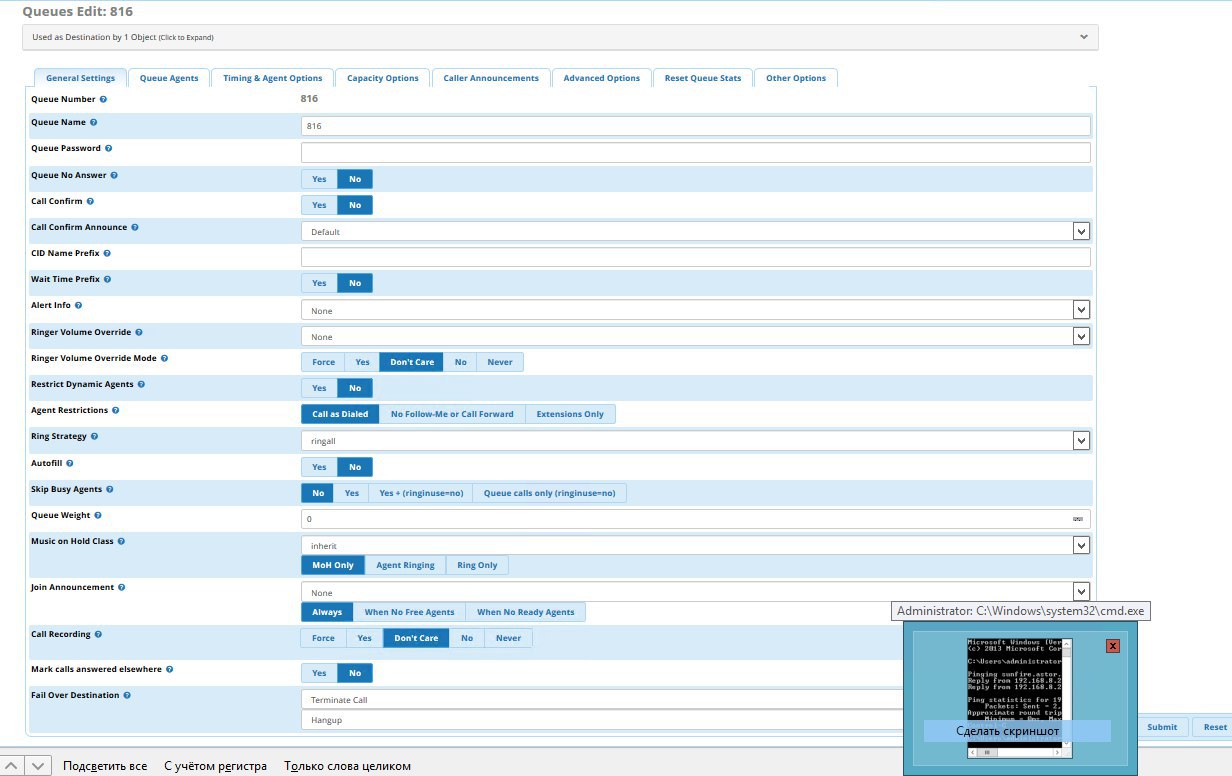Click help icon next to Fail Over Destination
1232x776 pixels.
pos(128,695)
